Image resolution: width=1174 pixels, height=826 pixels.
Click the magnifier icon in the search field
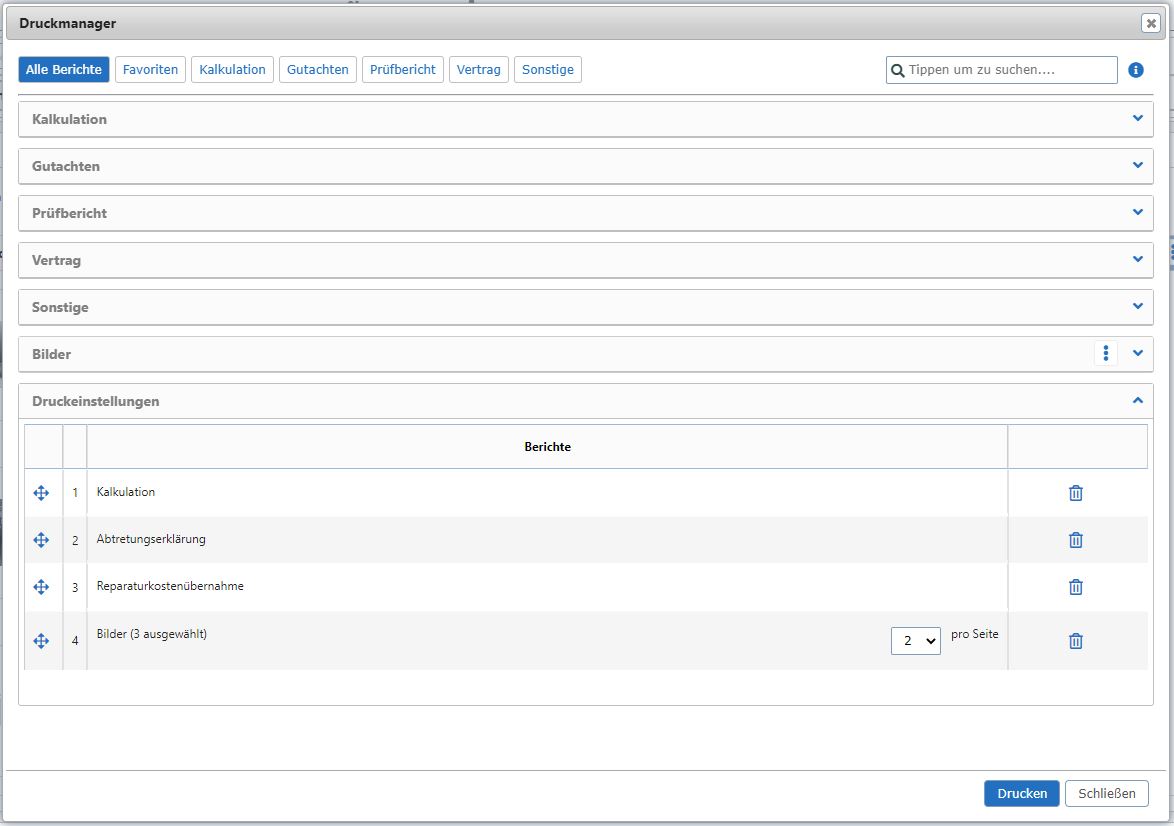coord(897,70)
